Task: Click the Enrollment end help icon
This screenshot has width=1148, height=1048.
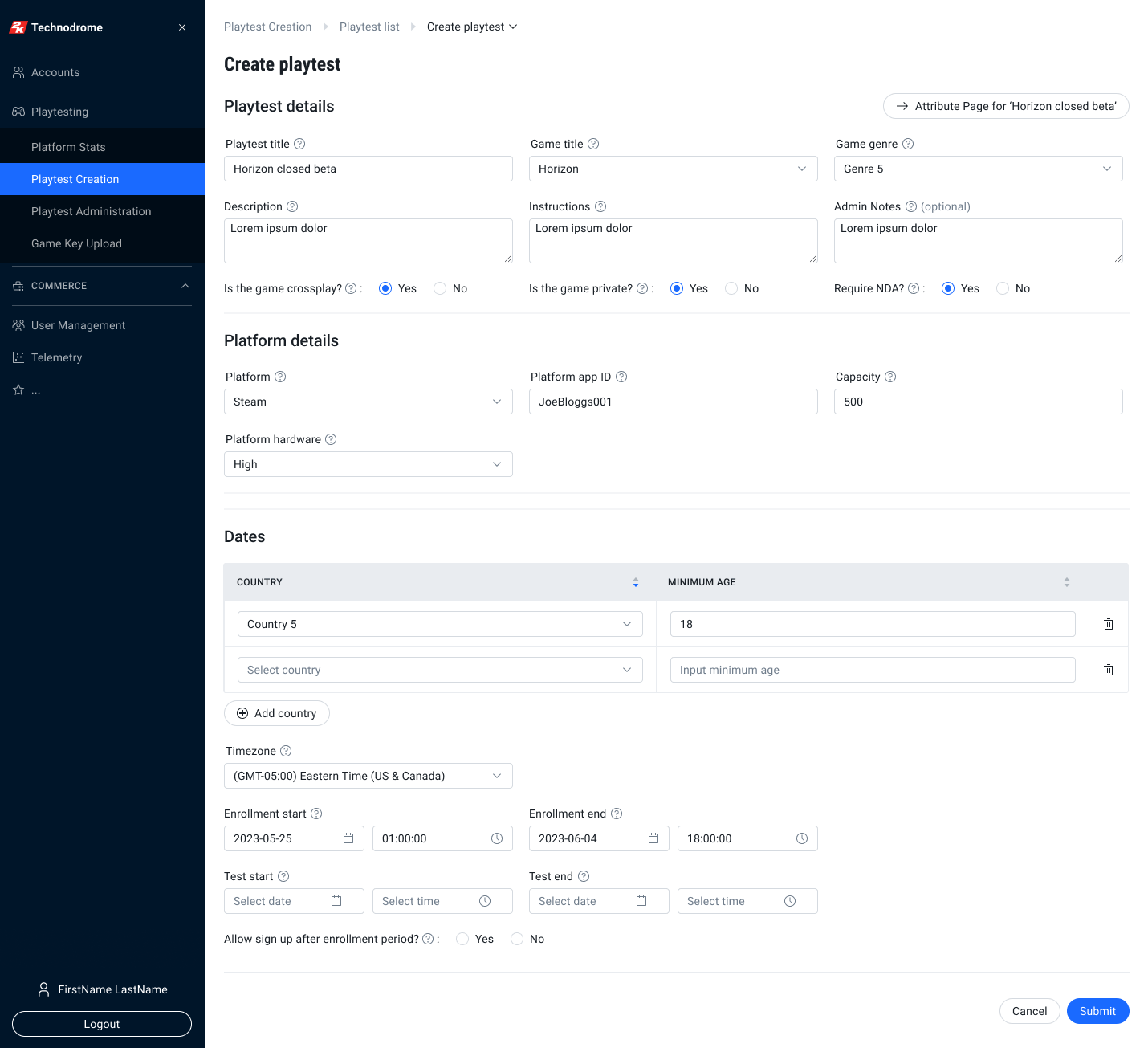Action: (x=617, y=814)
